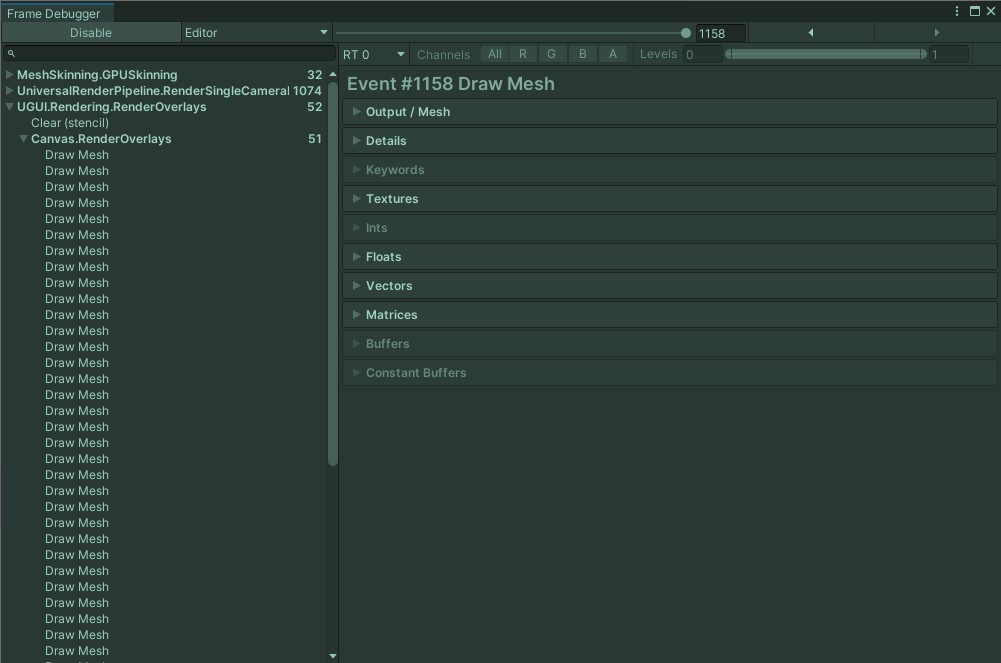This screenshot has width=1001, height=663.
Task: Expand UniversalRenderPipeline.RenderSingleCamera node
Action: pyautogui.click(x=10, y=91)
